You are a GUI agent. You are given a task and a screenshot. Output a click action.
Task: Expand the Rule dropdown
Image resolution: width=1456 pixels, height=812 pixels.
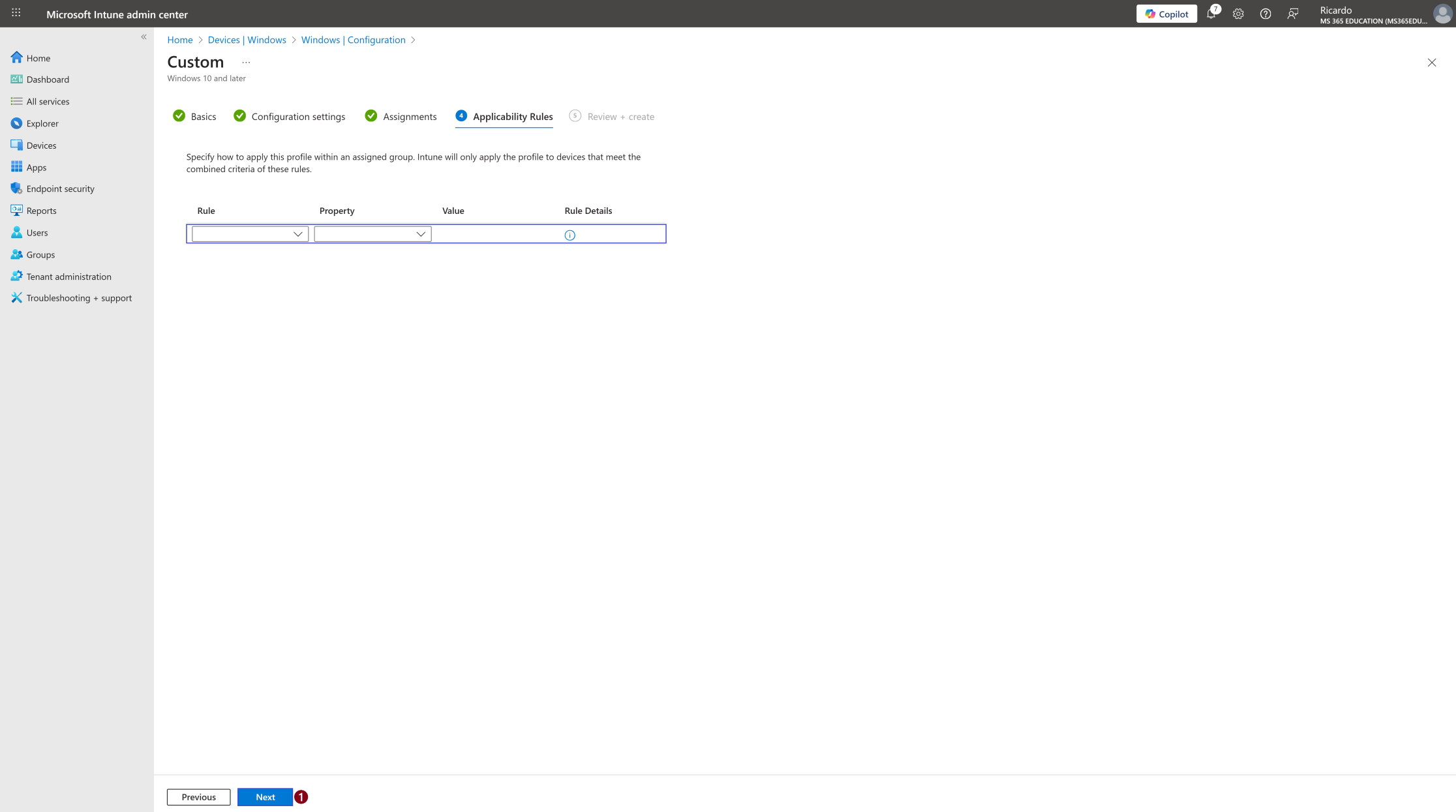[250, 233]
